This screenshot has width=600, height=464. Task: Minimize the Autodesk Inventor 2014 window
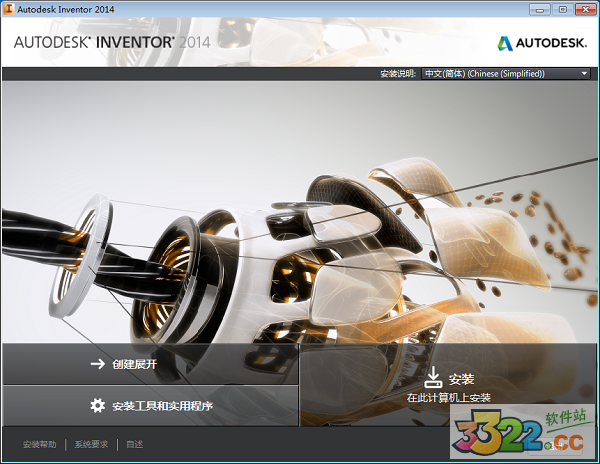(x=540, y=10)
